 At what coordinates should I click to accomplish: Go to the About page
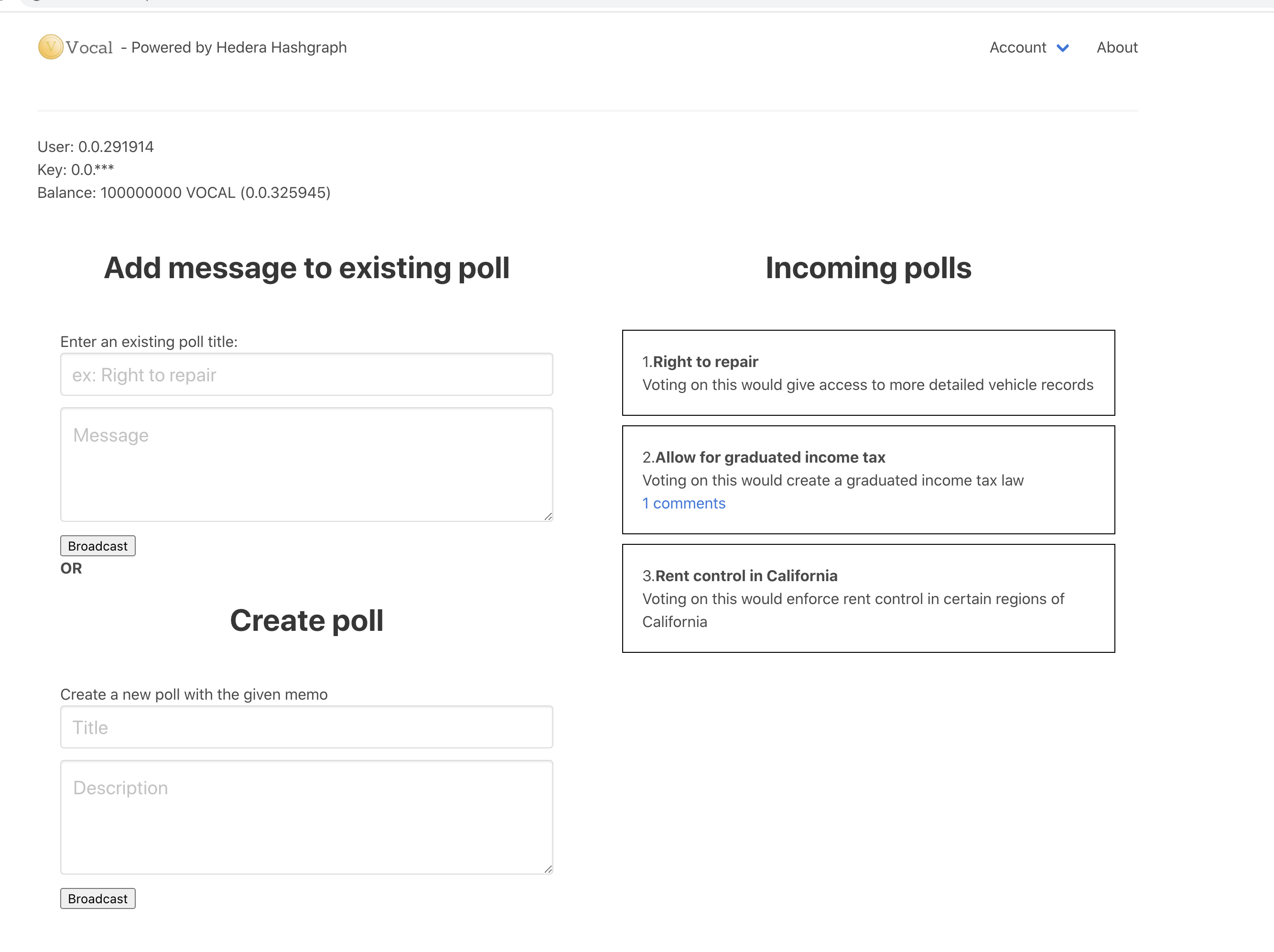(1116, 48)
